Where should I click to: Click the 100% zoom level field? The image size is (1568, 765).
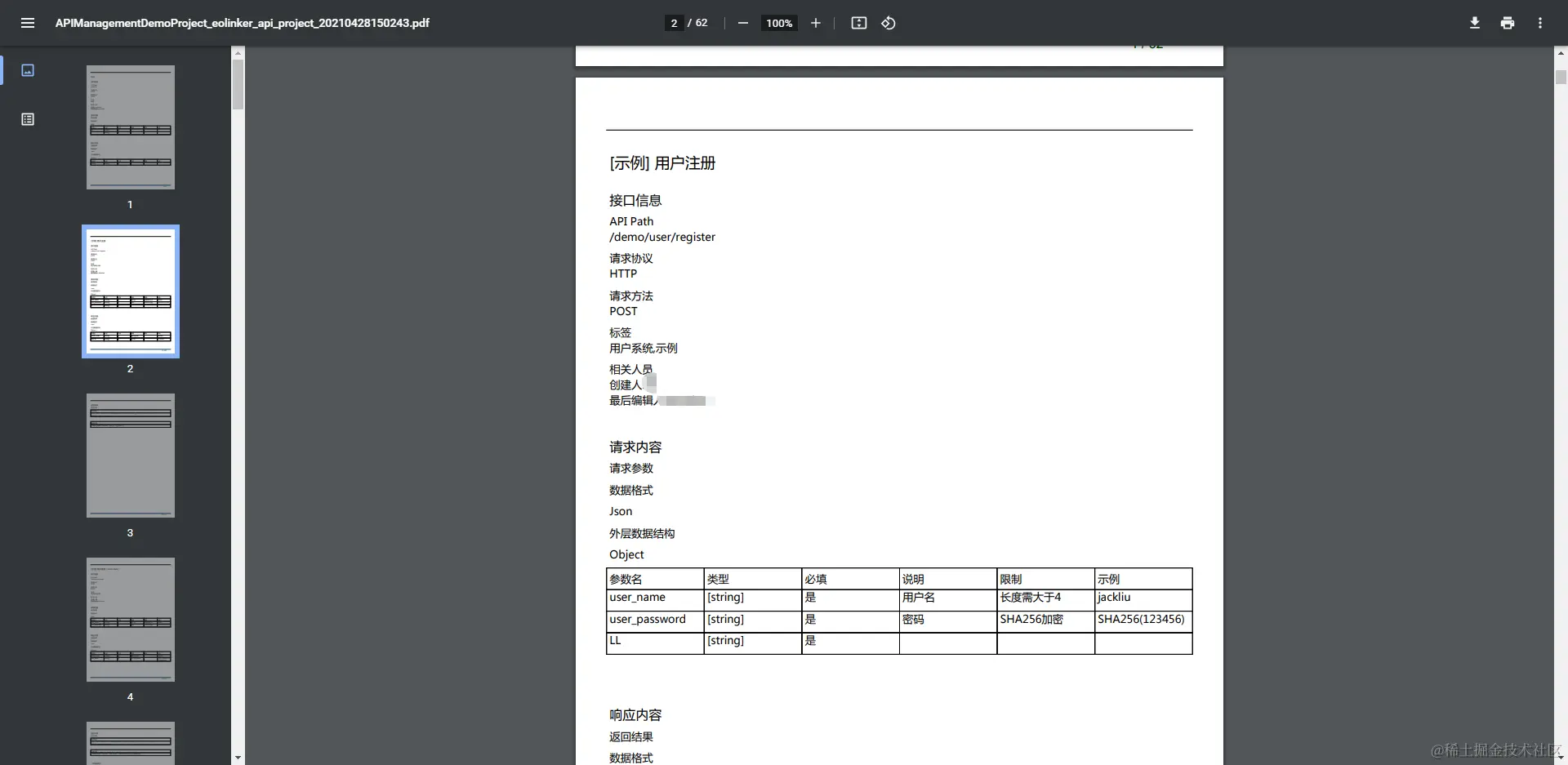point(779,23)
